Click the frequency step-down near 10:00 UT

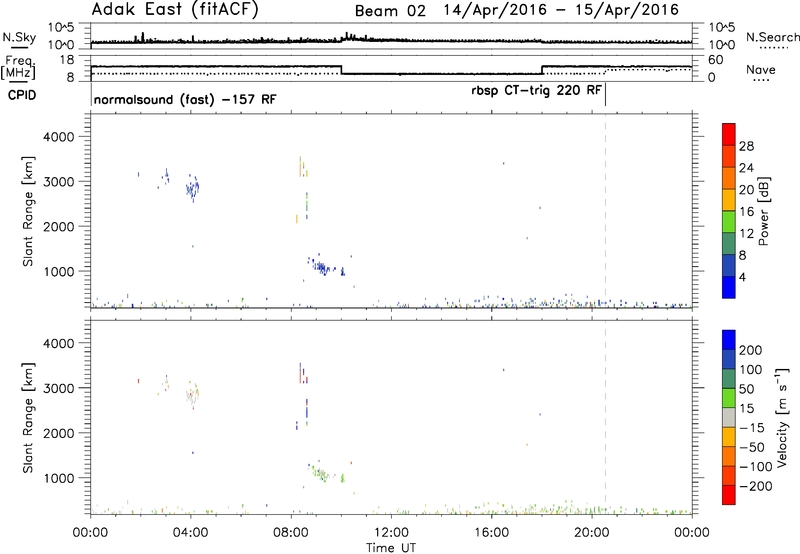tap(341, 70)
